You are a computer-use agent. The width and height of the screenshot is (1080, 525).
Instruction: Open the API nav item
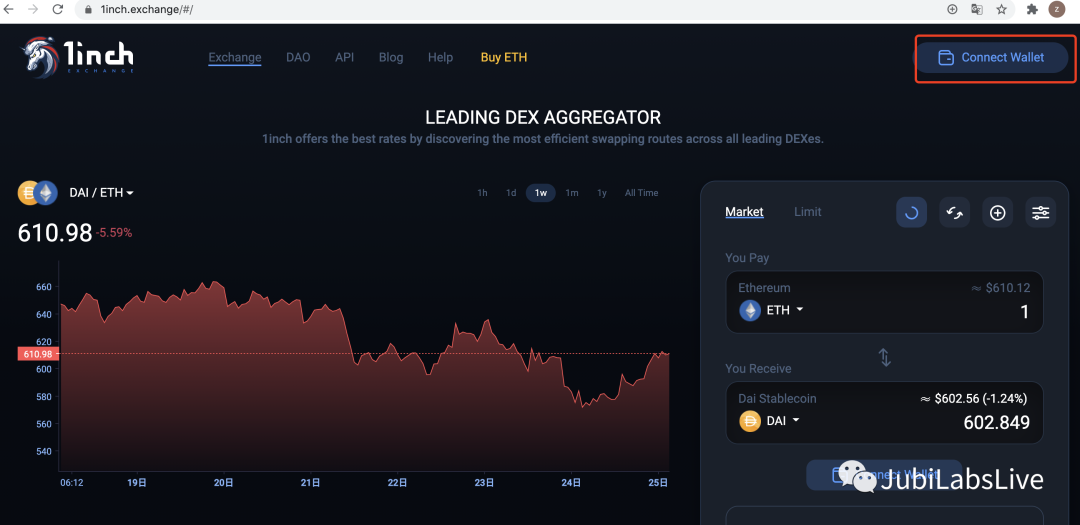[344, 57]
